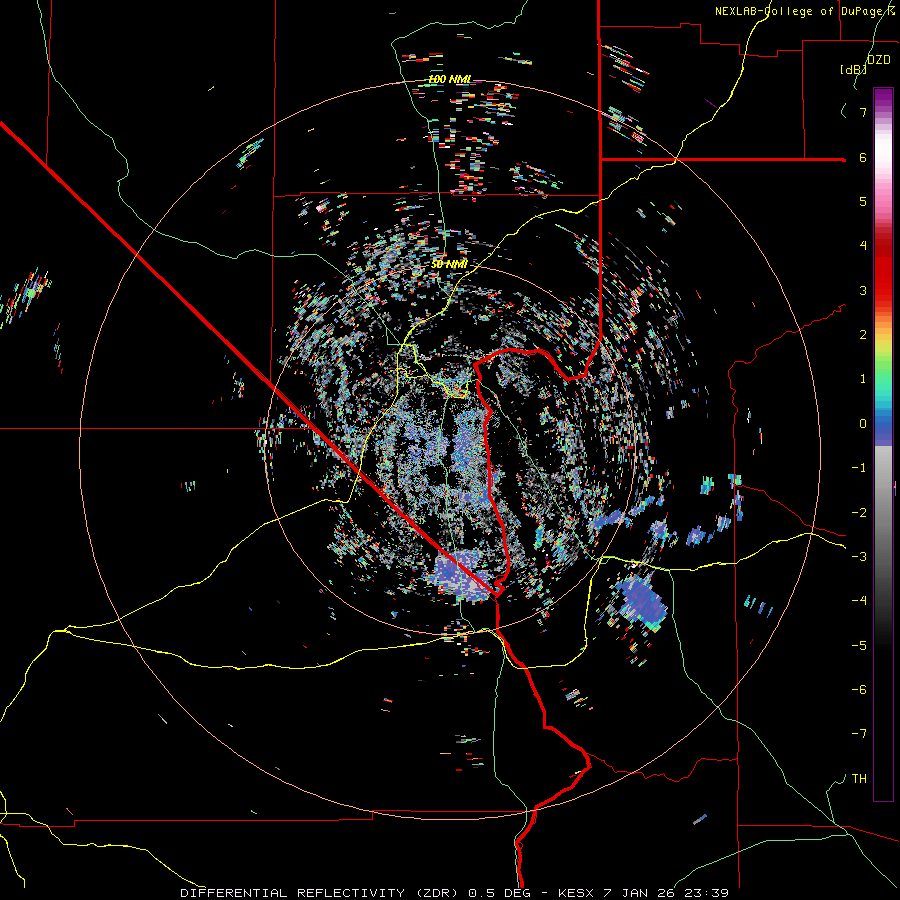This screenshot has height=900, width=900.
Task: Click the 0 value on the dB scale
Action: point(863,424)
